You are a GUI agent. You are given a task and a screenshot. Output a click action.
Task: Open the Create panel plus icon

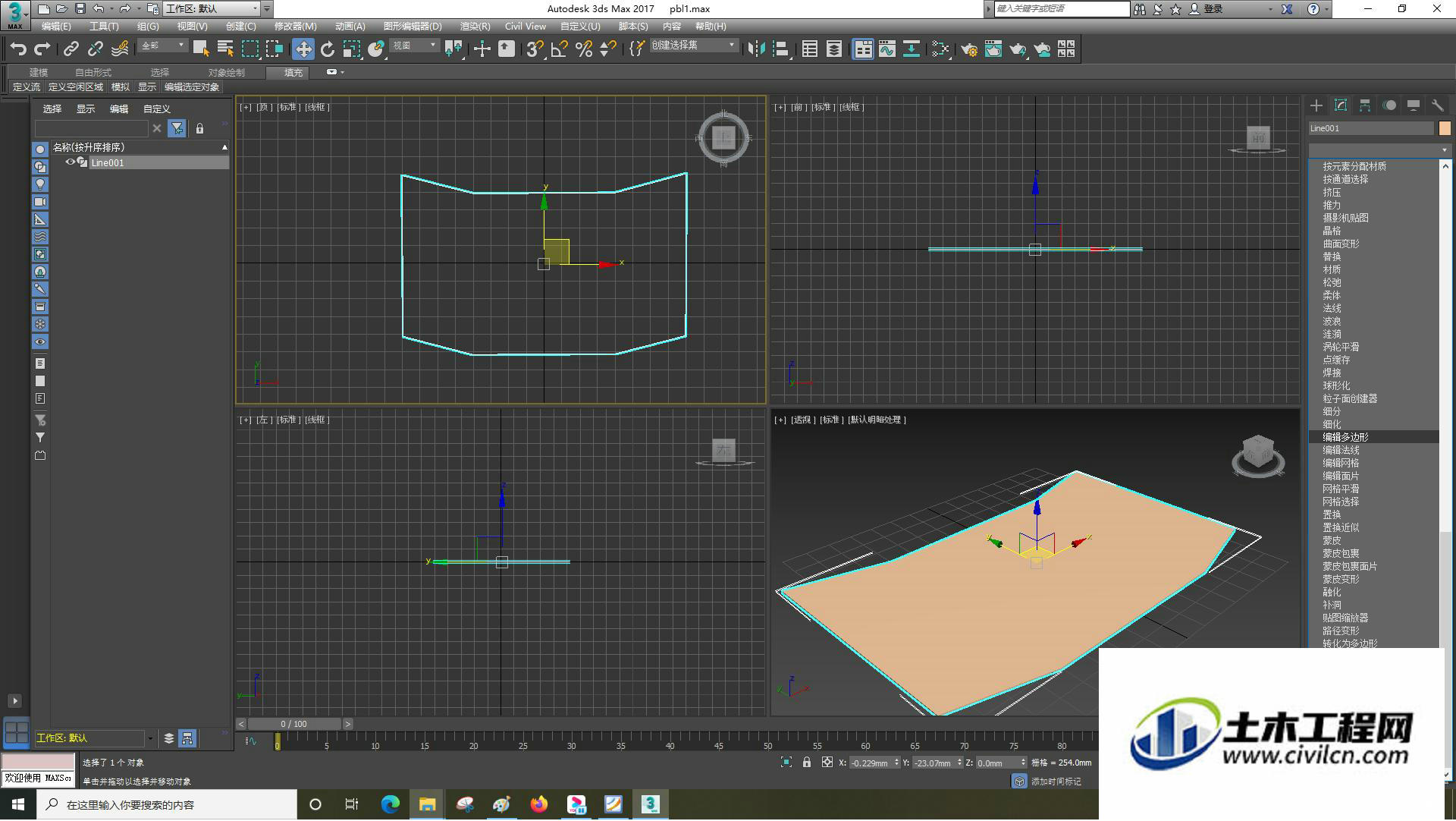1316,105
